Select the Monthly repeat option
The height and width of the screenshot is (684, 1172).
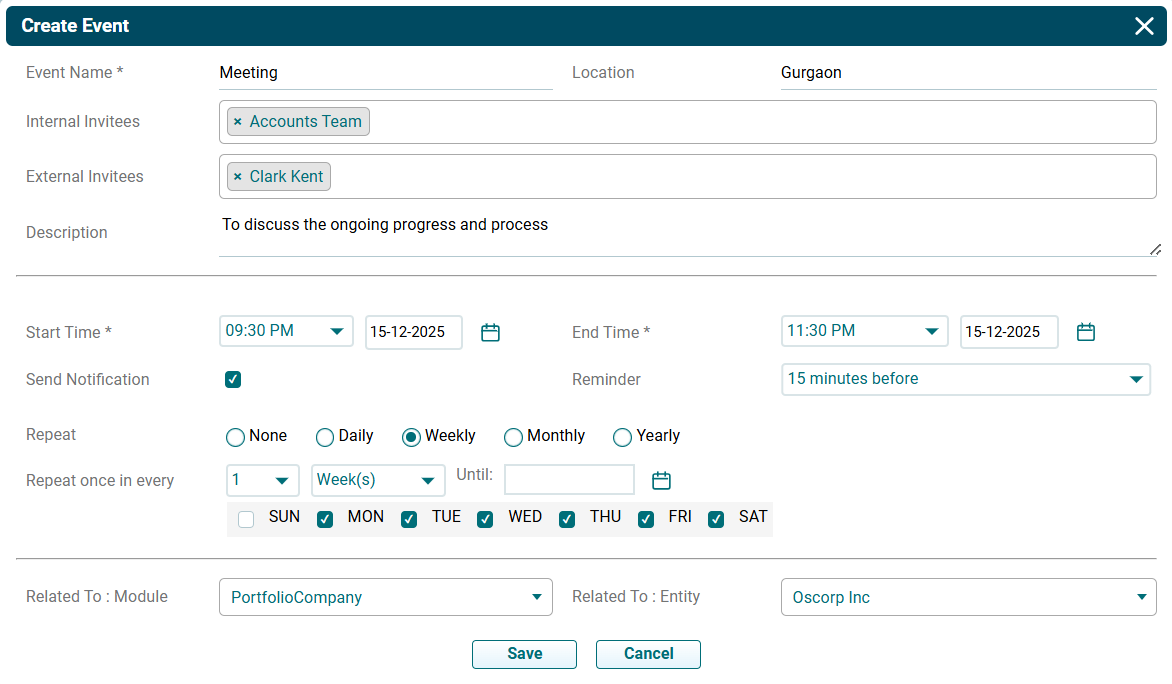pyautogui.click(x=514, y=437)
